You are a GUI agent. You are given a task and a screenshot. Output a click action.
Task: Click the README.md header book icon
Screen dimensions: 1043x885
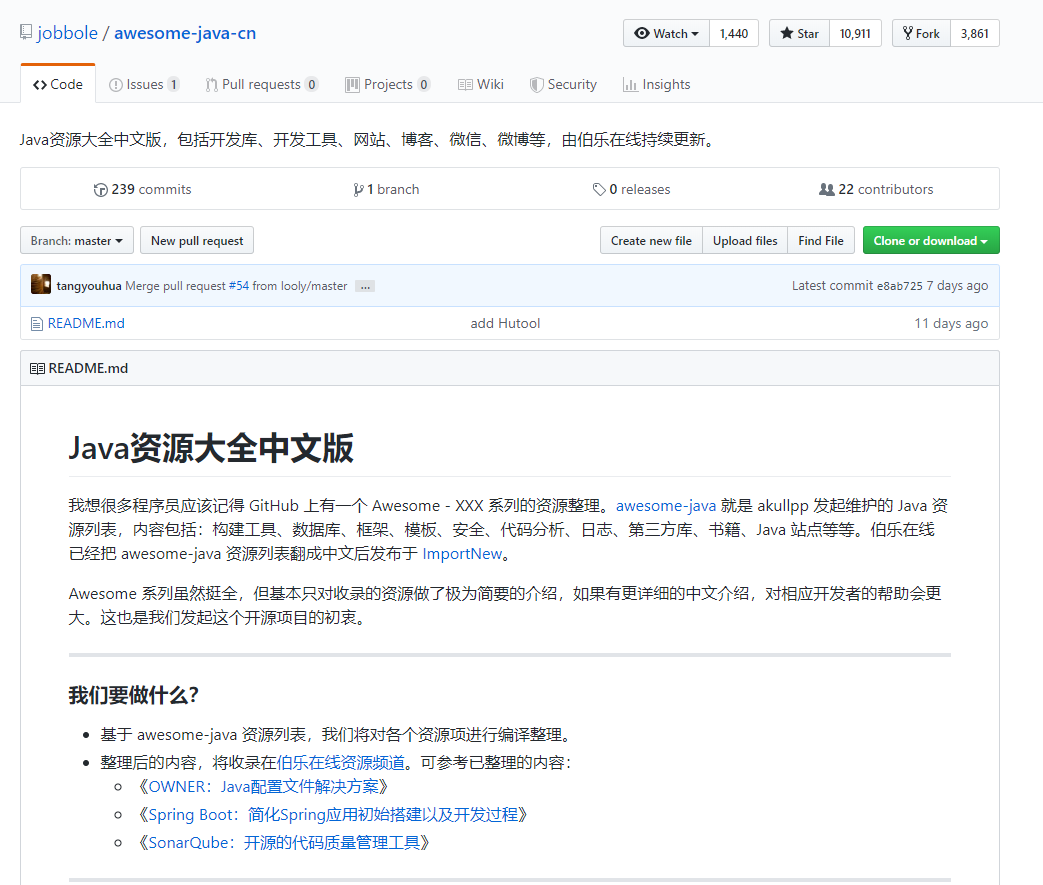pos(37,369)
